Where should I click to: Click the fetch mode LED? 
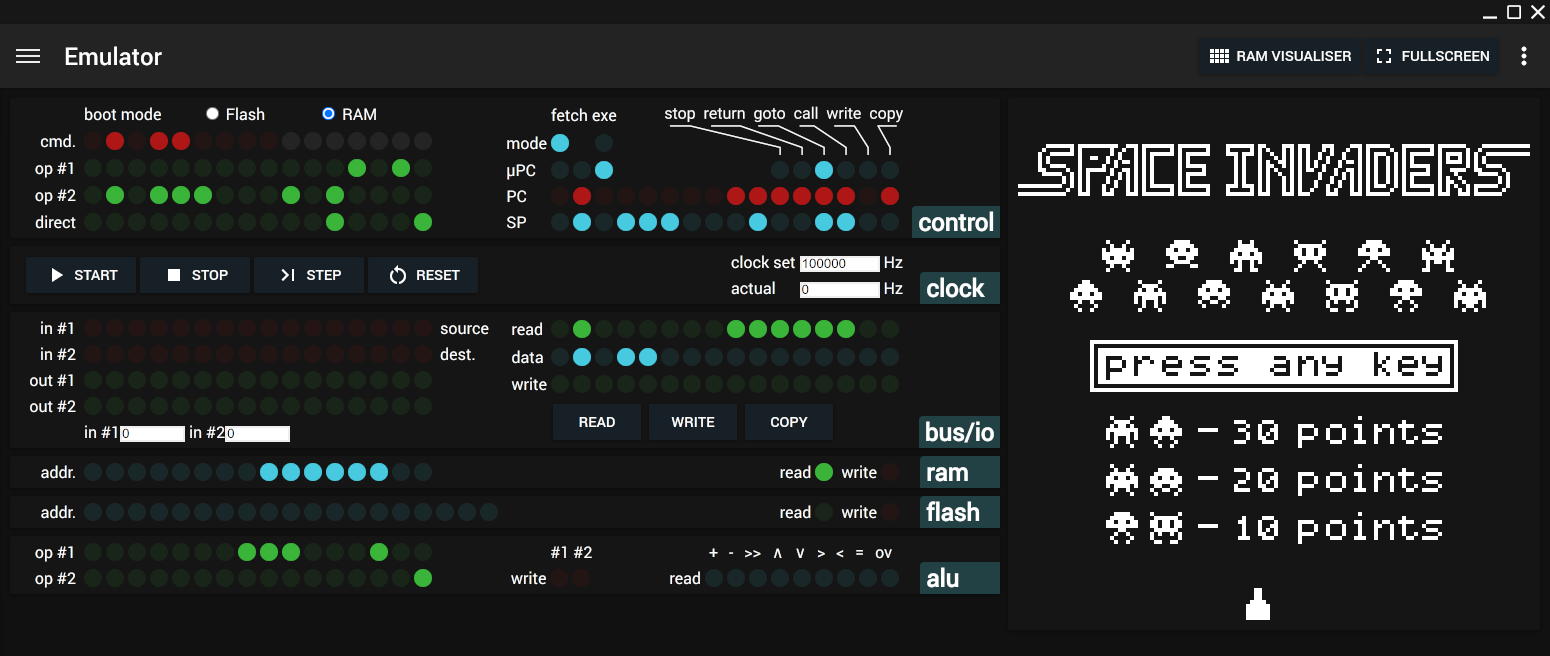point(560,143)
